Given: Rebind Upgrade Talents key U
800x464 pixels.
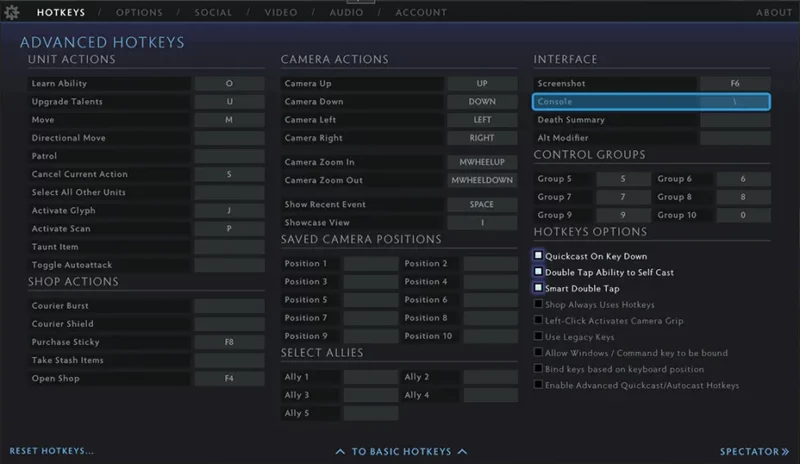Looking at the screenshot, I should (229, 102).
